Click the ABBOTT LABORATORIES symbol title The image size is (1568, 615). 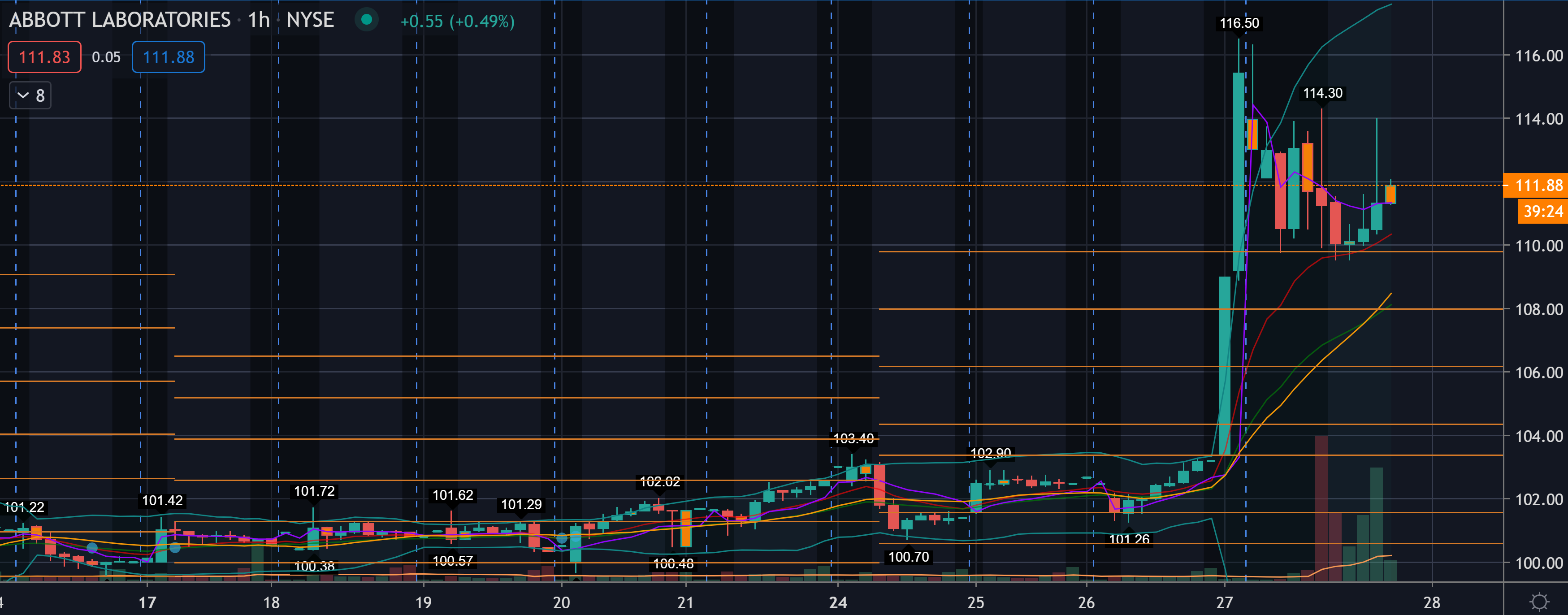(120, 20)
